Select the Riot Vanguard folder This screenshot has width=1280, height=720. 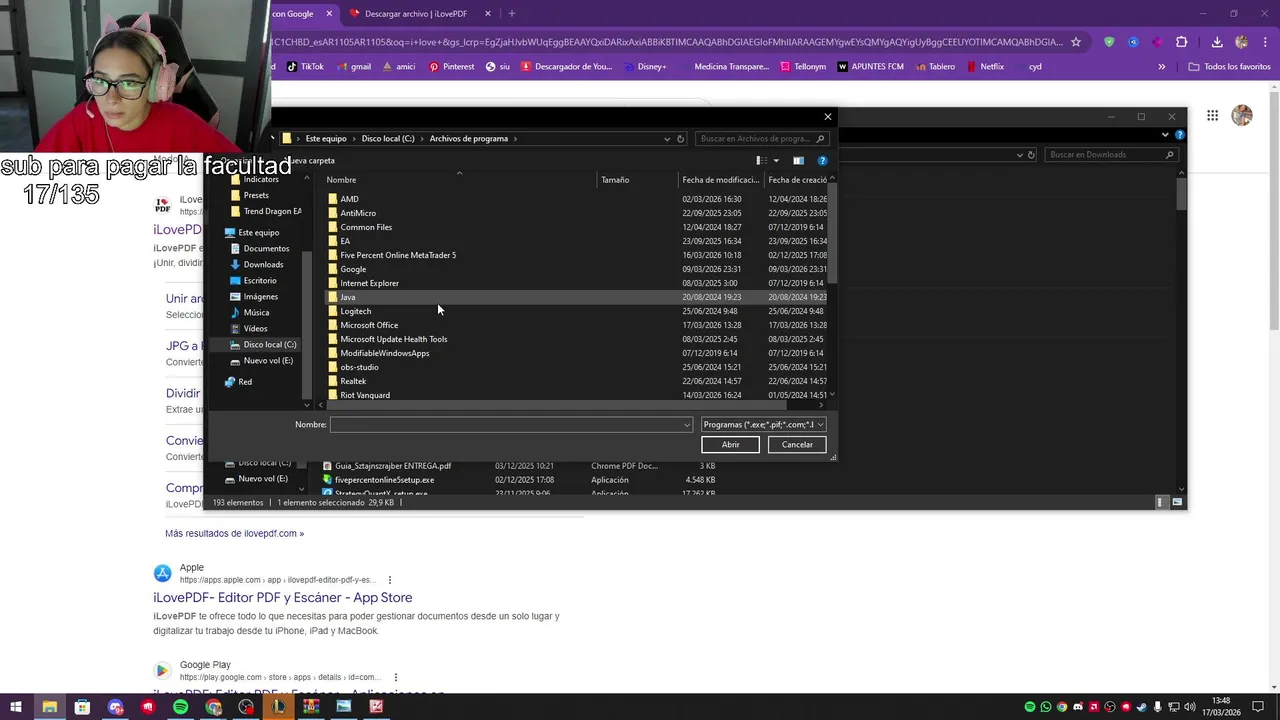[364, 395]
